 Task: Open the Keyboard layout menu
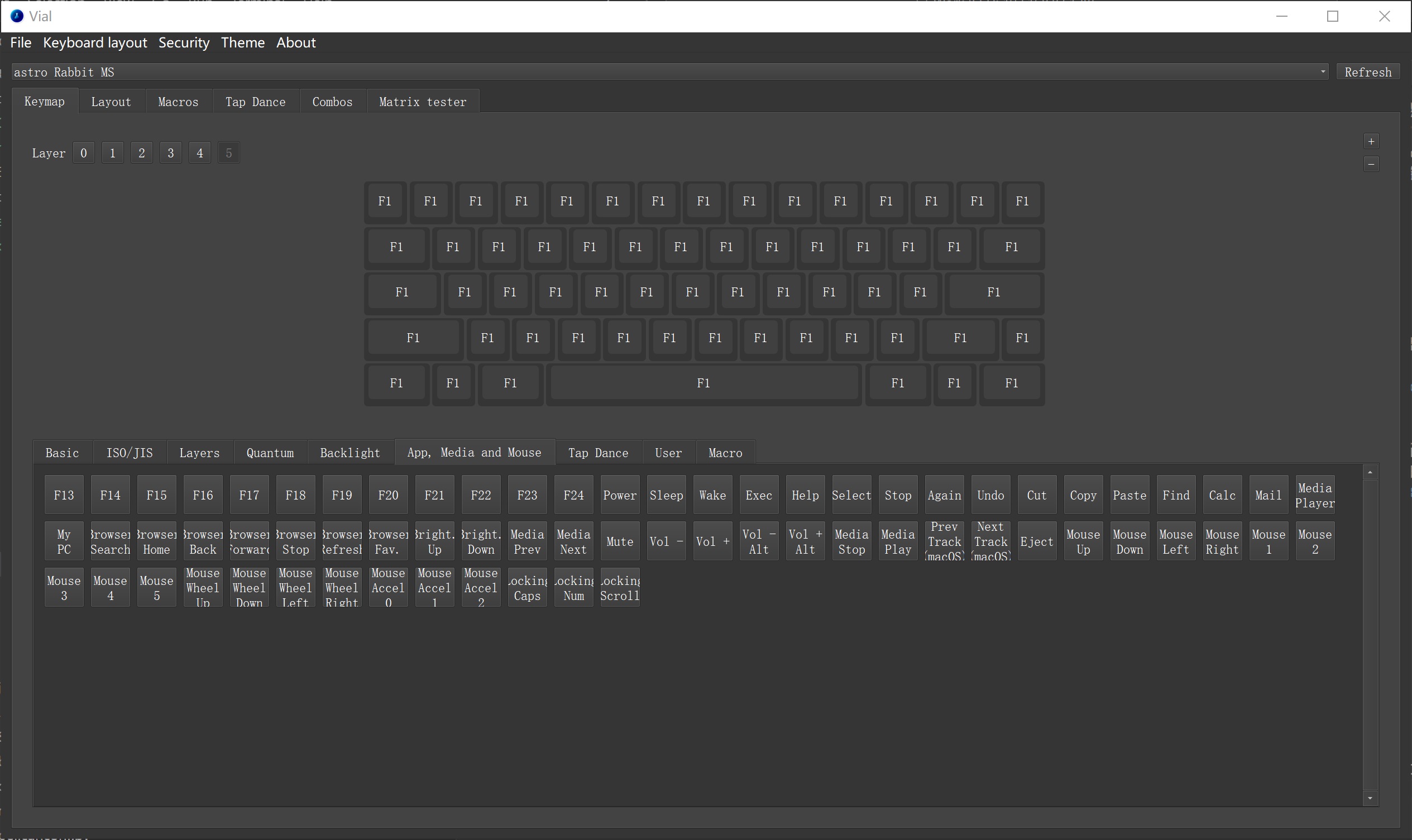coord(95,42)
